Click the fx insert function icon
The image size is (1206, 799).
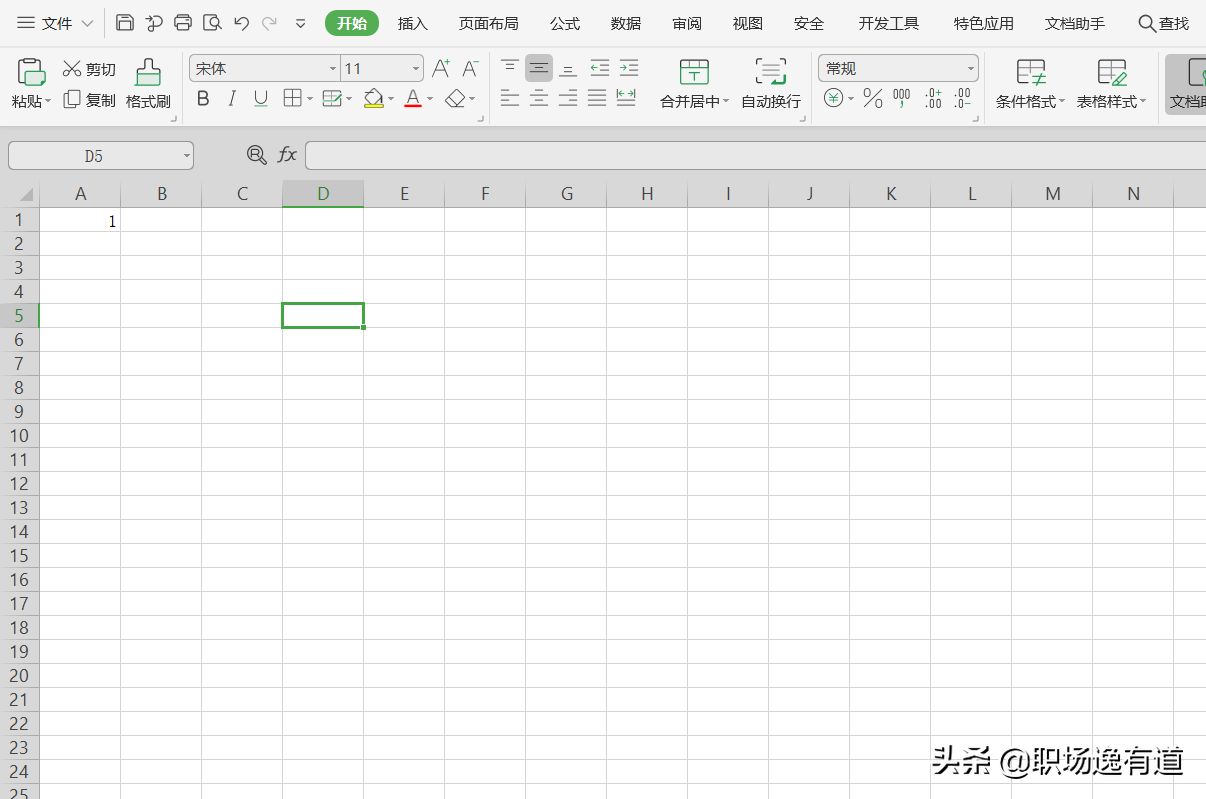tap(287, 154)
